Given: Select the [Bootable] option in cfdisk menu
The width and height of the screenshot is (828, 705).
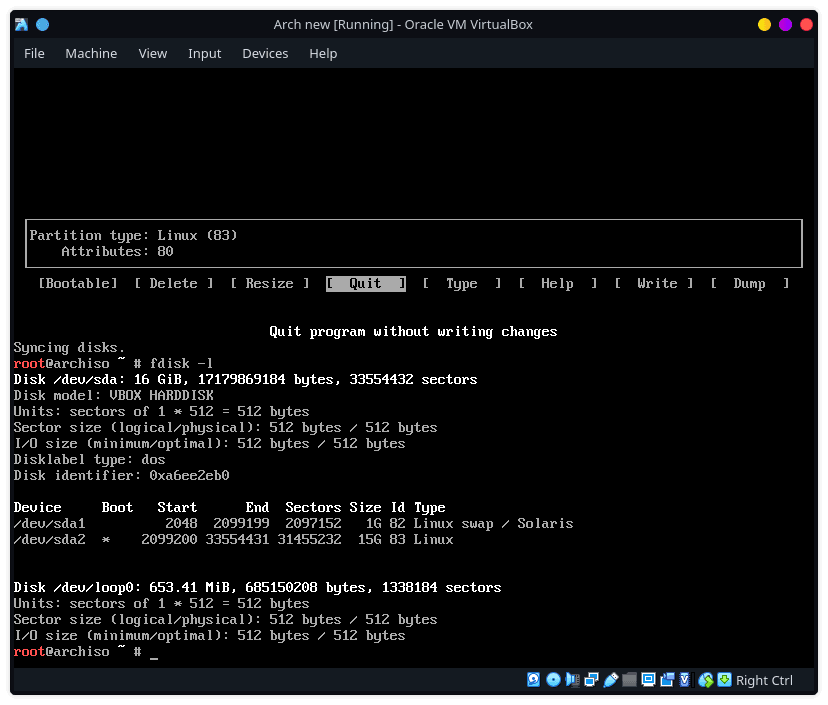Looking at the screenshot, I should click(78, 284).
